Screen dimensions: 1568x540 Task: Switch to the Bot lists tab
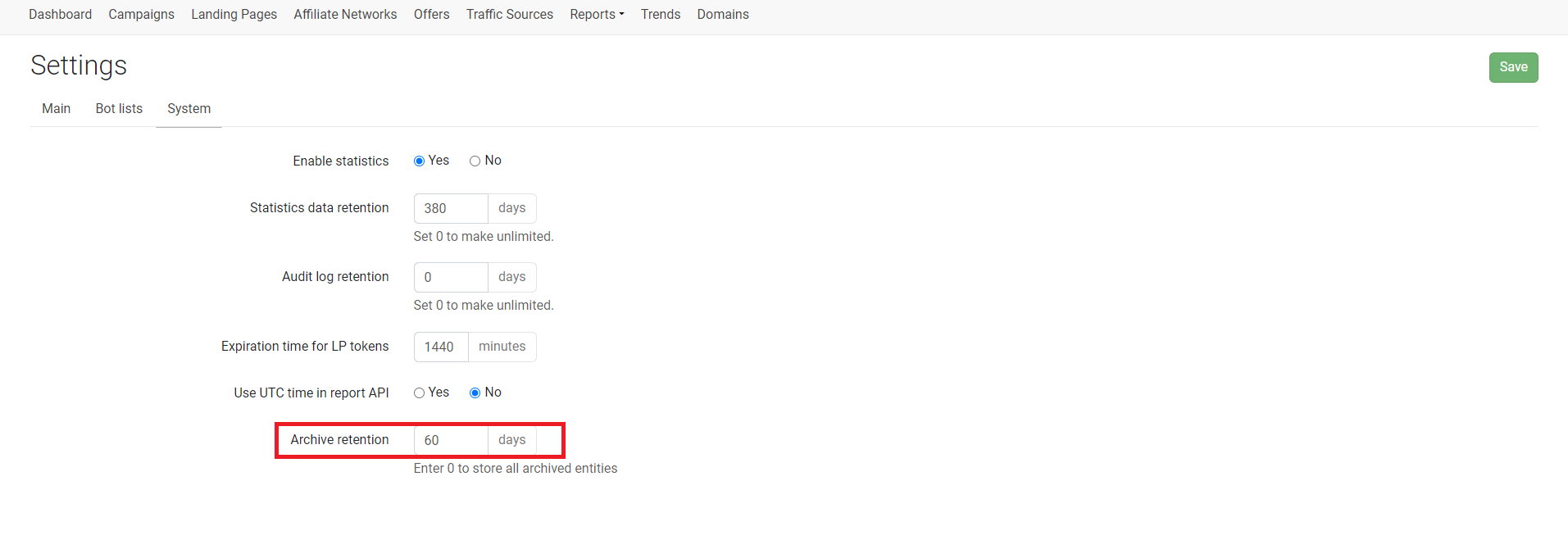coord(119,109)
